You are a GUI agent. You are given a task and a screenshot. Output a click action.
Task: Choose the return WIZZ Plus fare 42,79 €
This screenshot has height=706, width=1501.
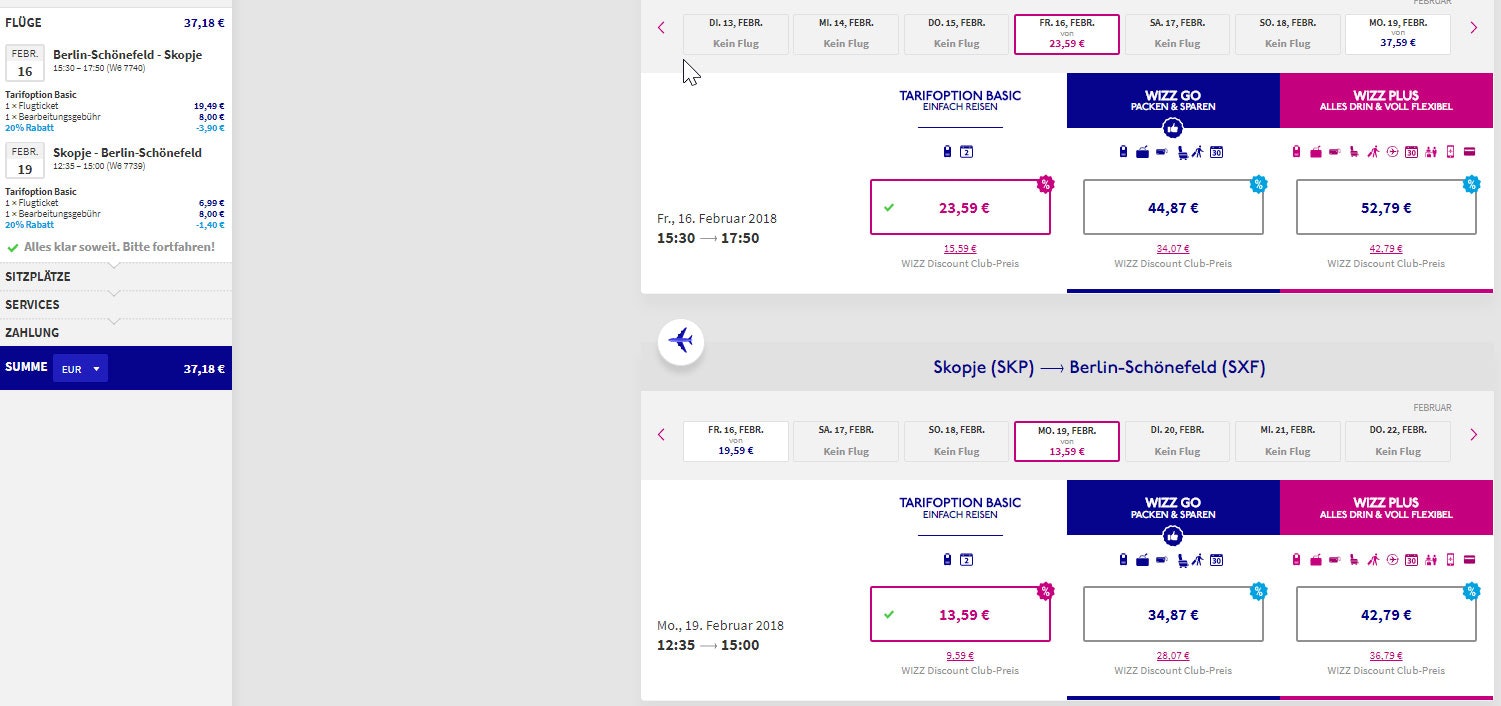(1385, 615)
